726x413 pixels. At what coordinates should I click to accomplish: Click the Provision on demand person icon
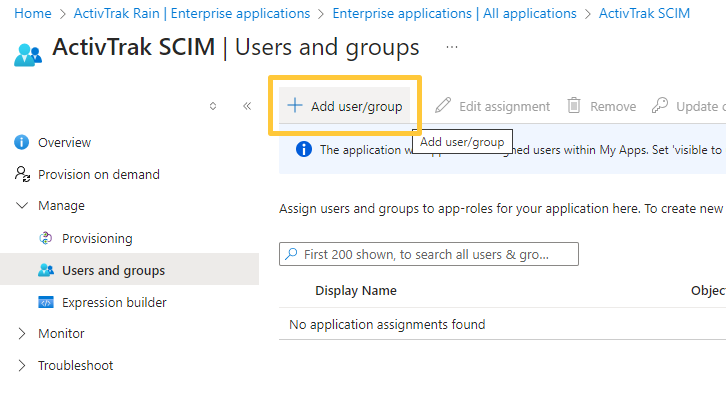(22, 174)
